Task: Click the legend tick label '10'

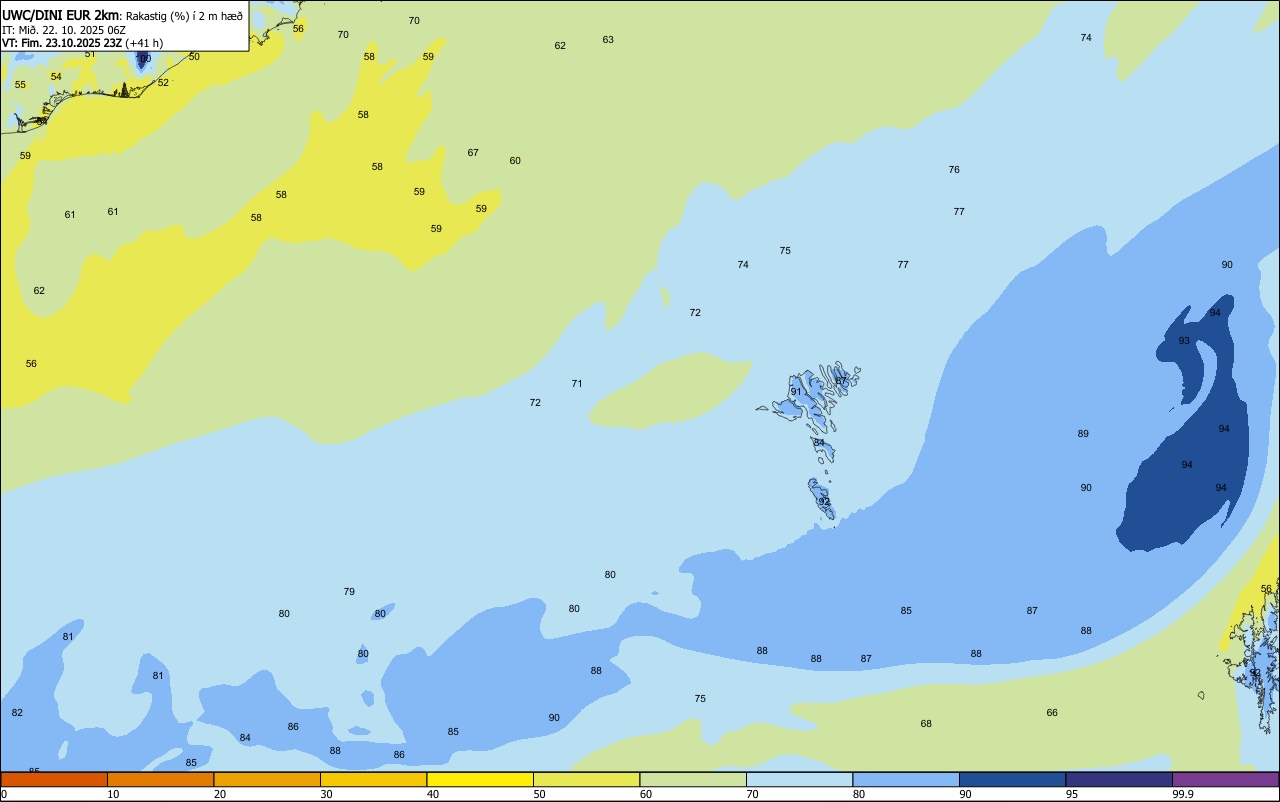Action: (x=113, y=794)
